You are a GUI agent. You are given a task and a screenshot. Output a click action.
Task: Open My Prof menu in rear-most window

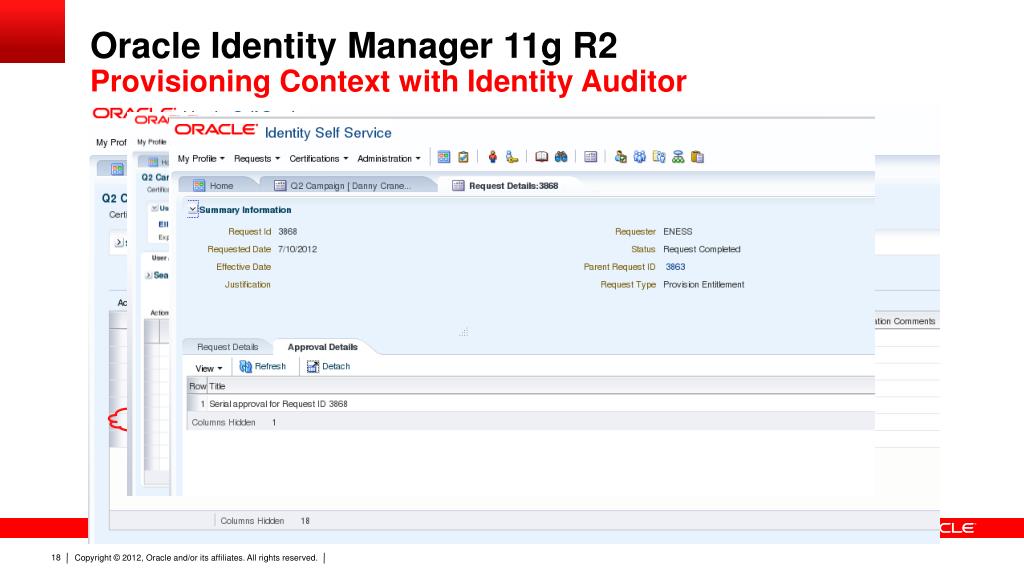[111, 142]
